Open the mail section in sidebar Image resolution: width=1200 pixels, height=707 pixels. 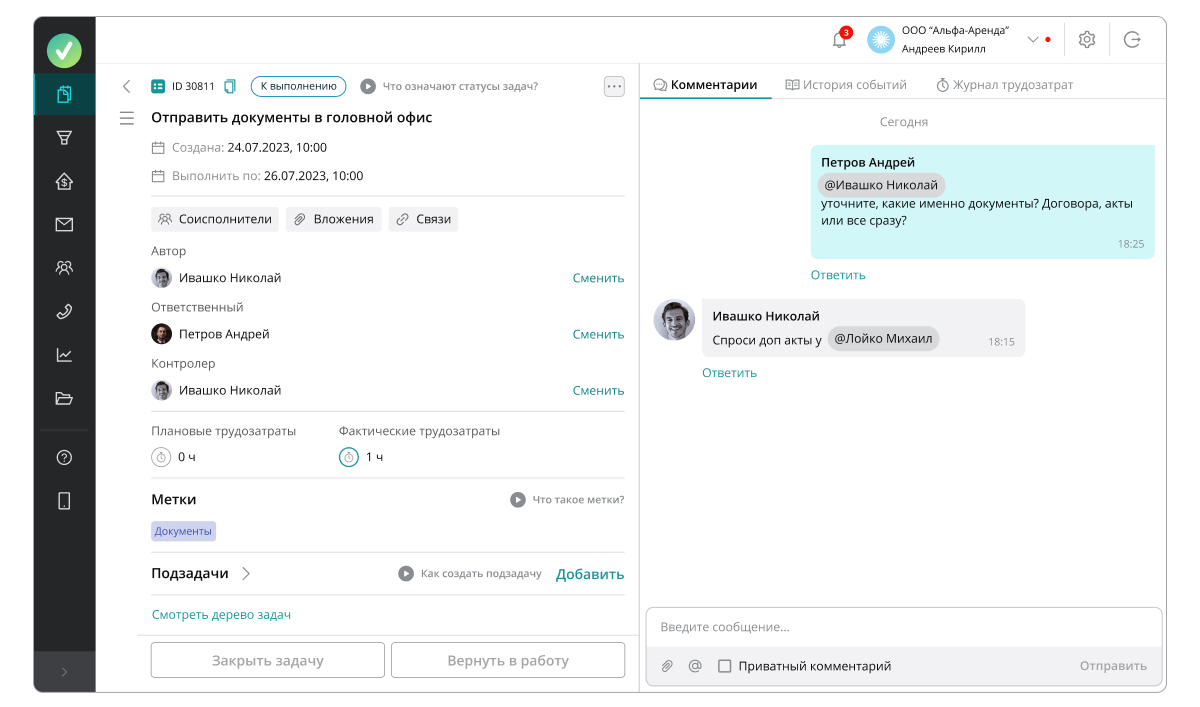[64, 225]
